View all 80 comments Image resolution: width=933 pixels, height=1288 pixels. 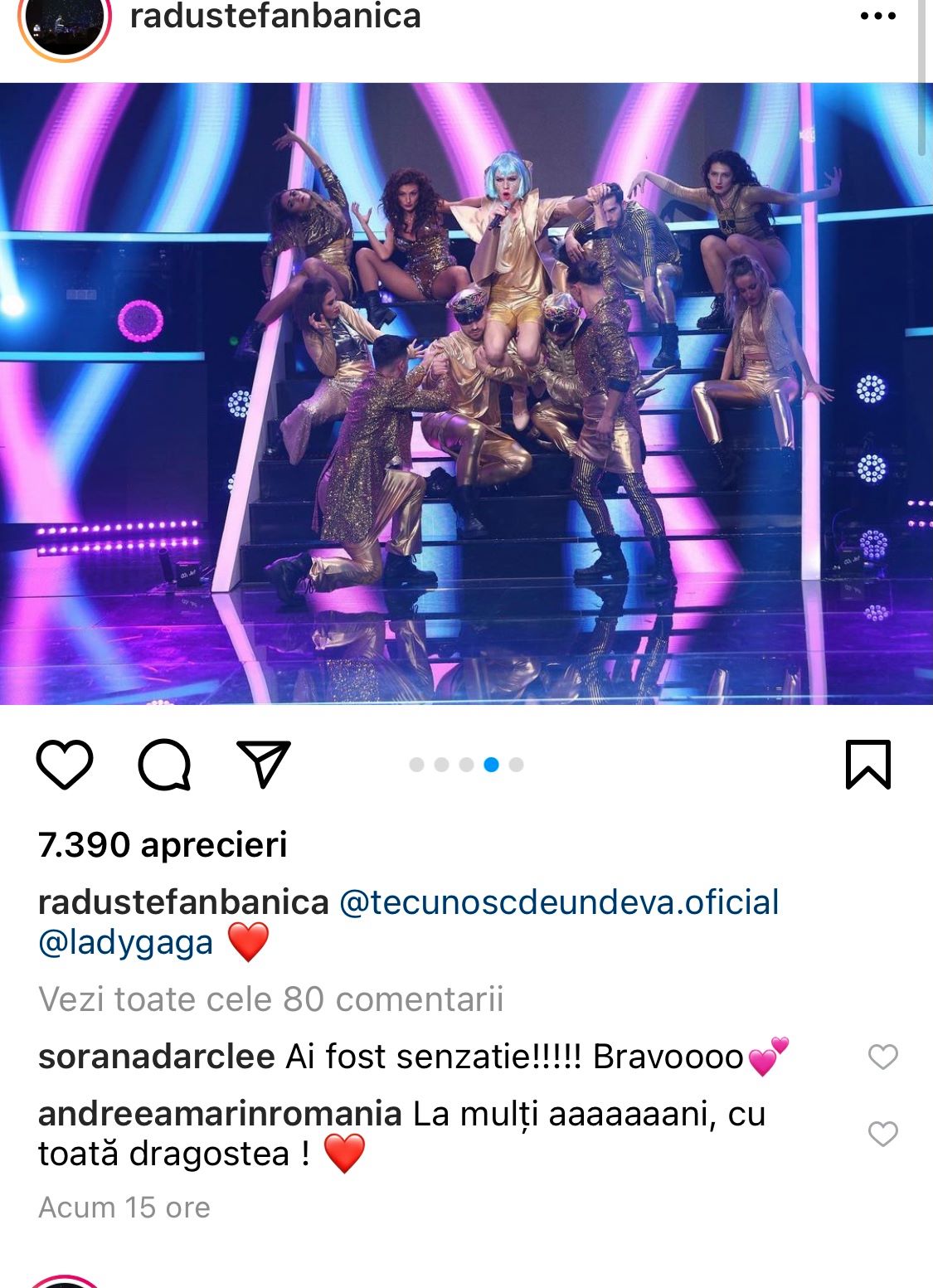click(271, 999)
